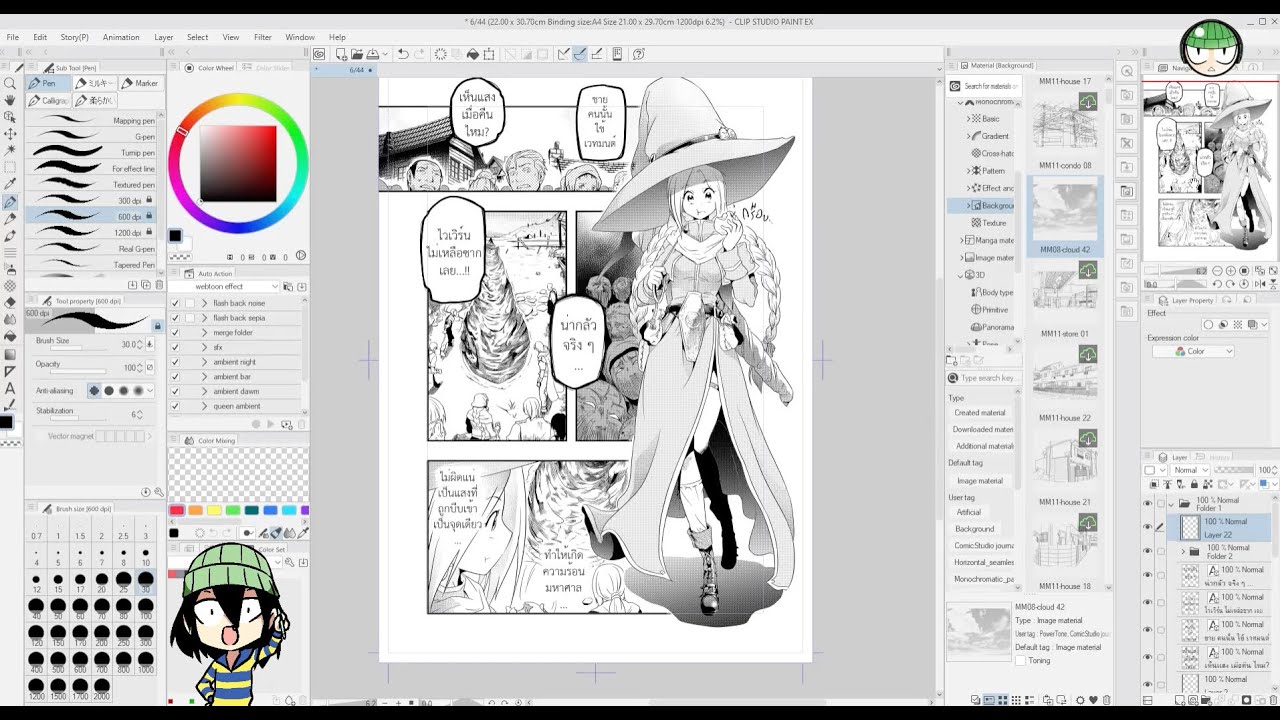The image size is (1280, 720).
Task: Select the Text tool
Action: (10, 388)
